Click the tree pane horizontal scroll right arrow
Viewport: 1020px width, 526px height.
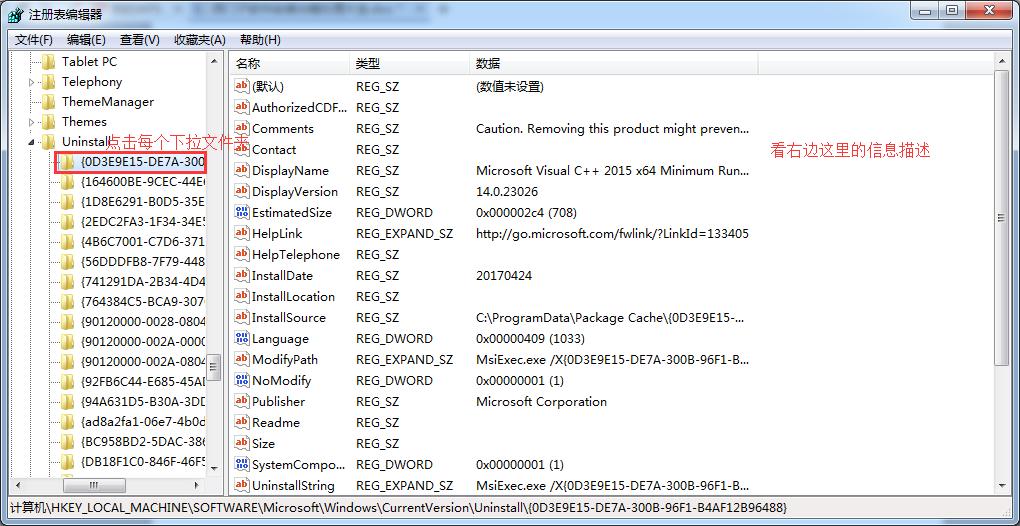(197, 485)
